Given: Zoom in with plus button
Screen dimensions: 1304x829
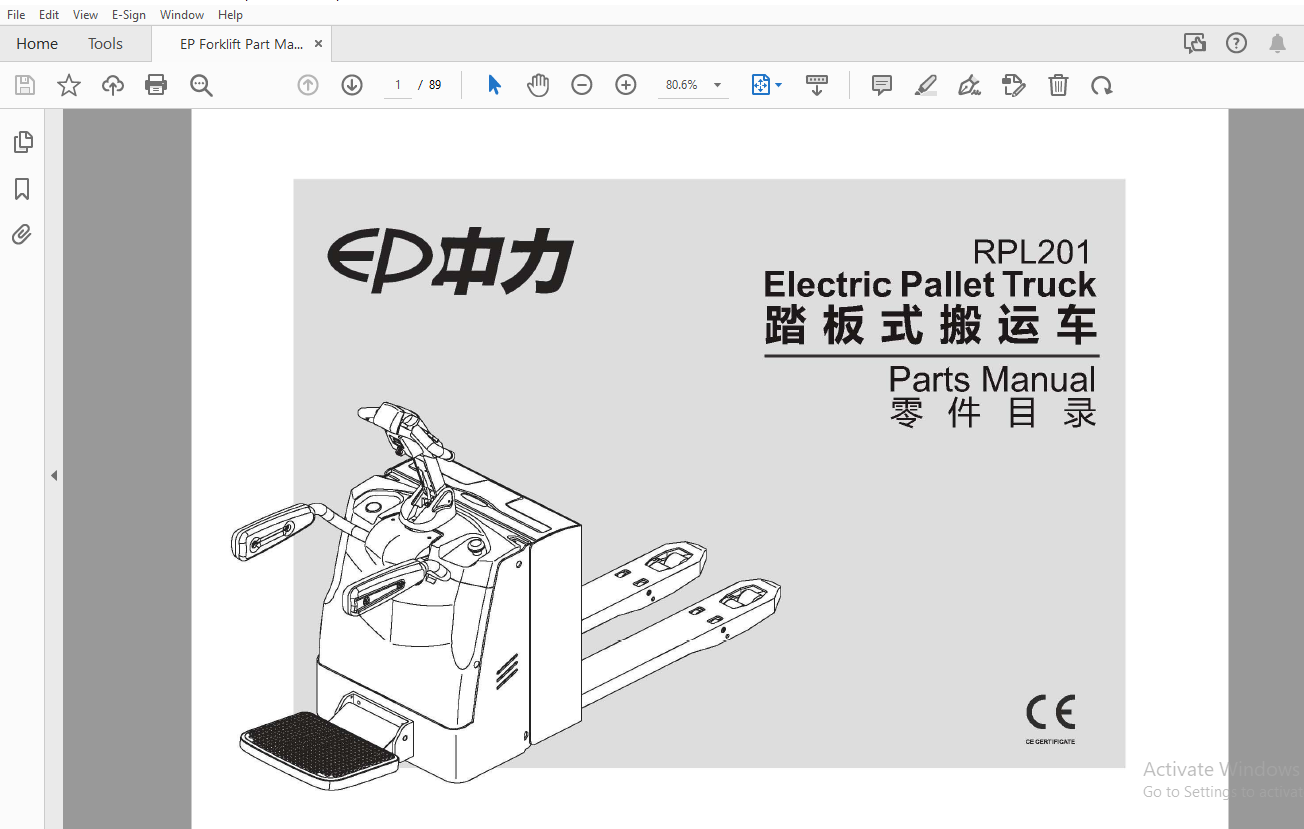Looking at the screenshot, I should [x=626, y=85].
